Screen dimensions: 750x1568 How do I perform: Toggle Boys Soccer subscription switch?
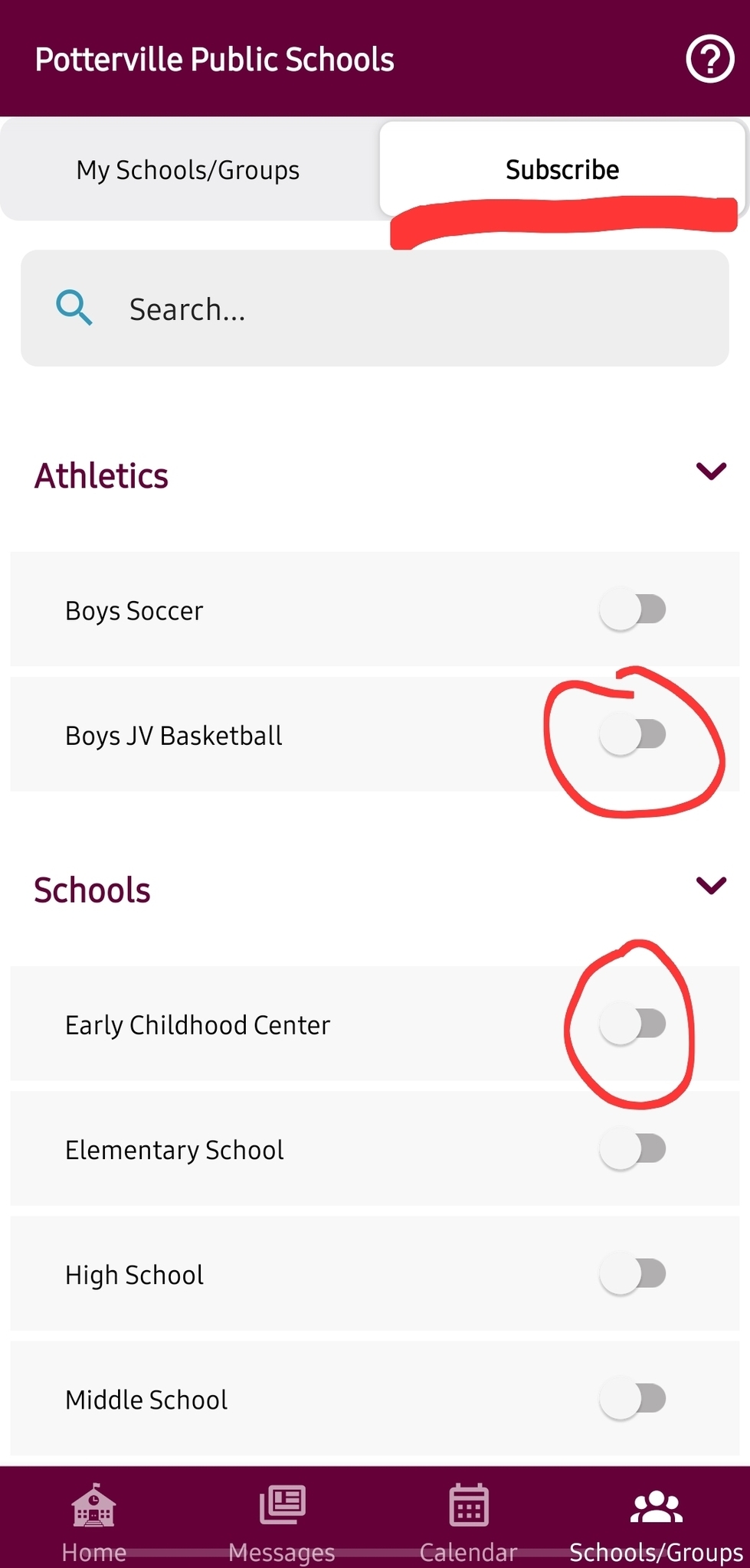(633, 610)
